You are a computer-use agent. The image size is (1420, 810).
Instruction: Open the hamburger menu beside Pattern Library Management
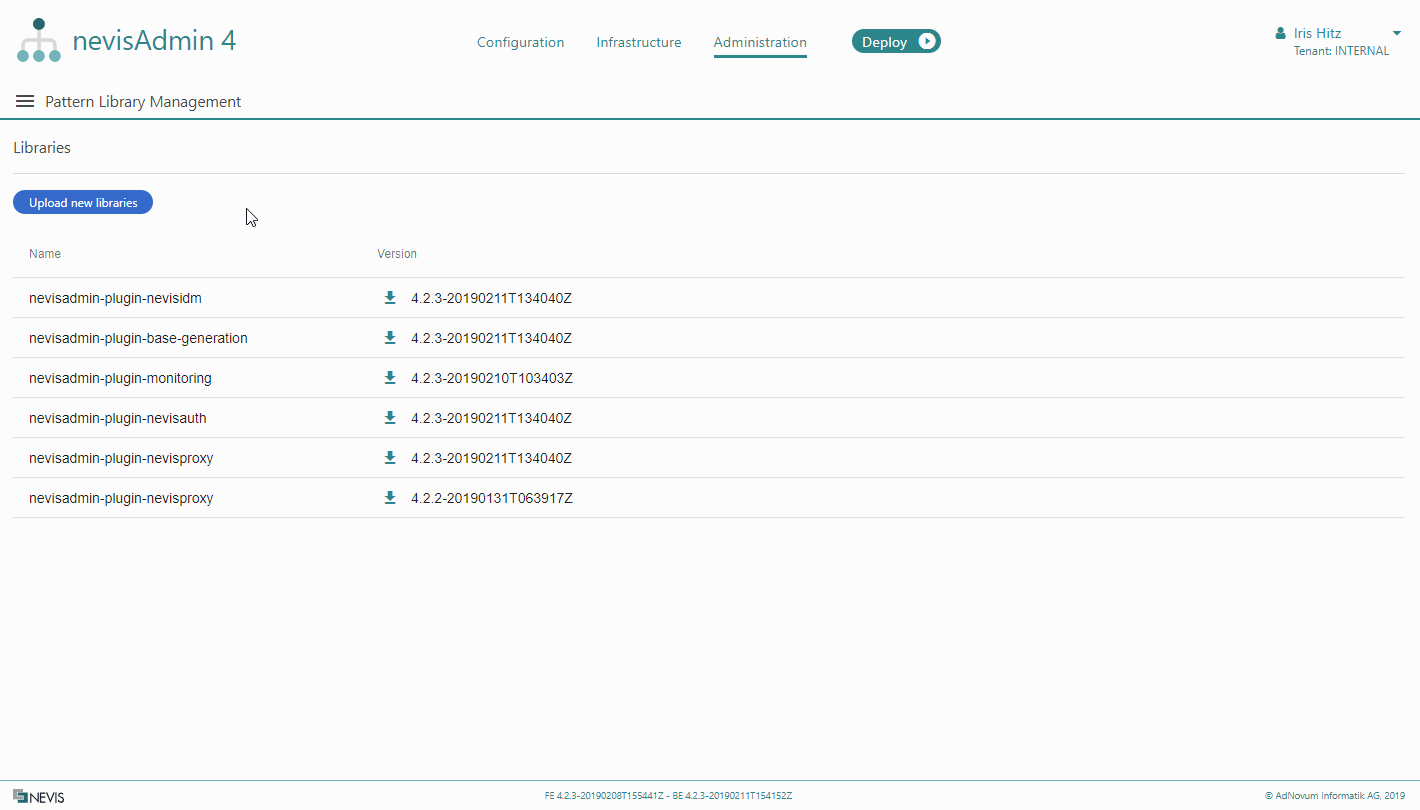(25, 102)
